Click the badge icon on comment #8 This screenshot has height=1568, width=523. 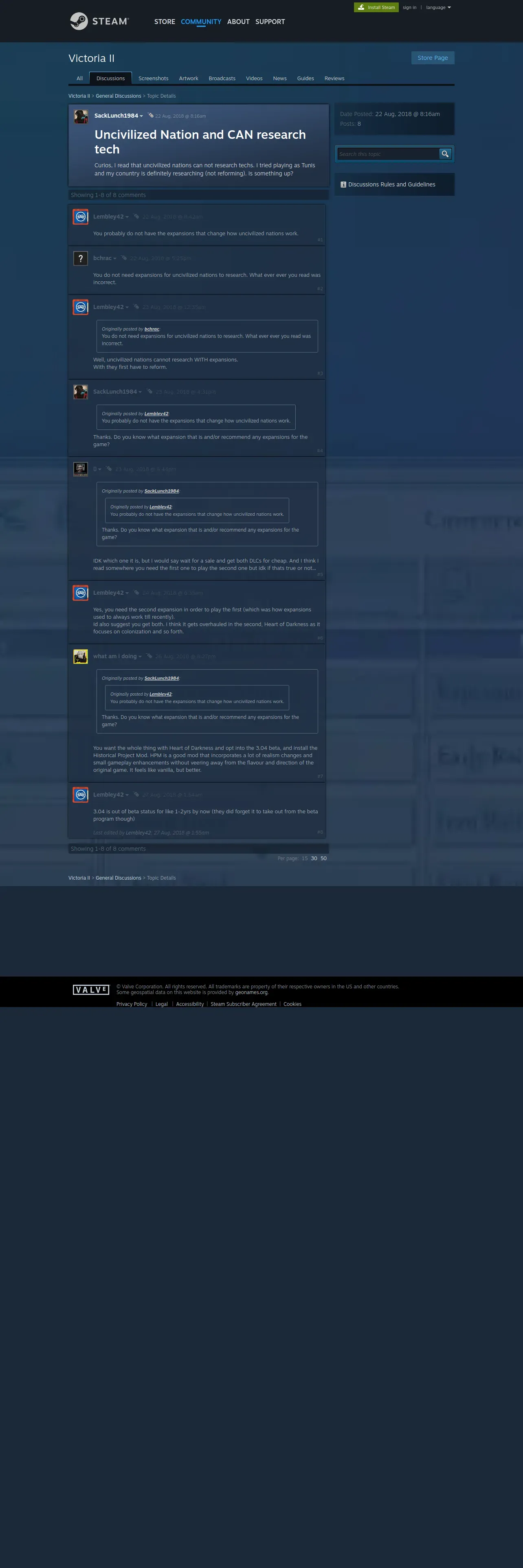[x=136, y=794]
